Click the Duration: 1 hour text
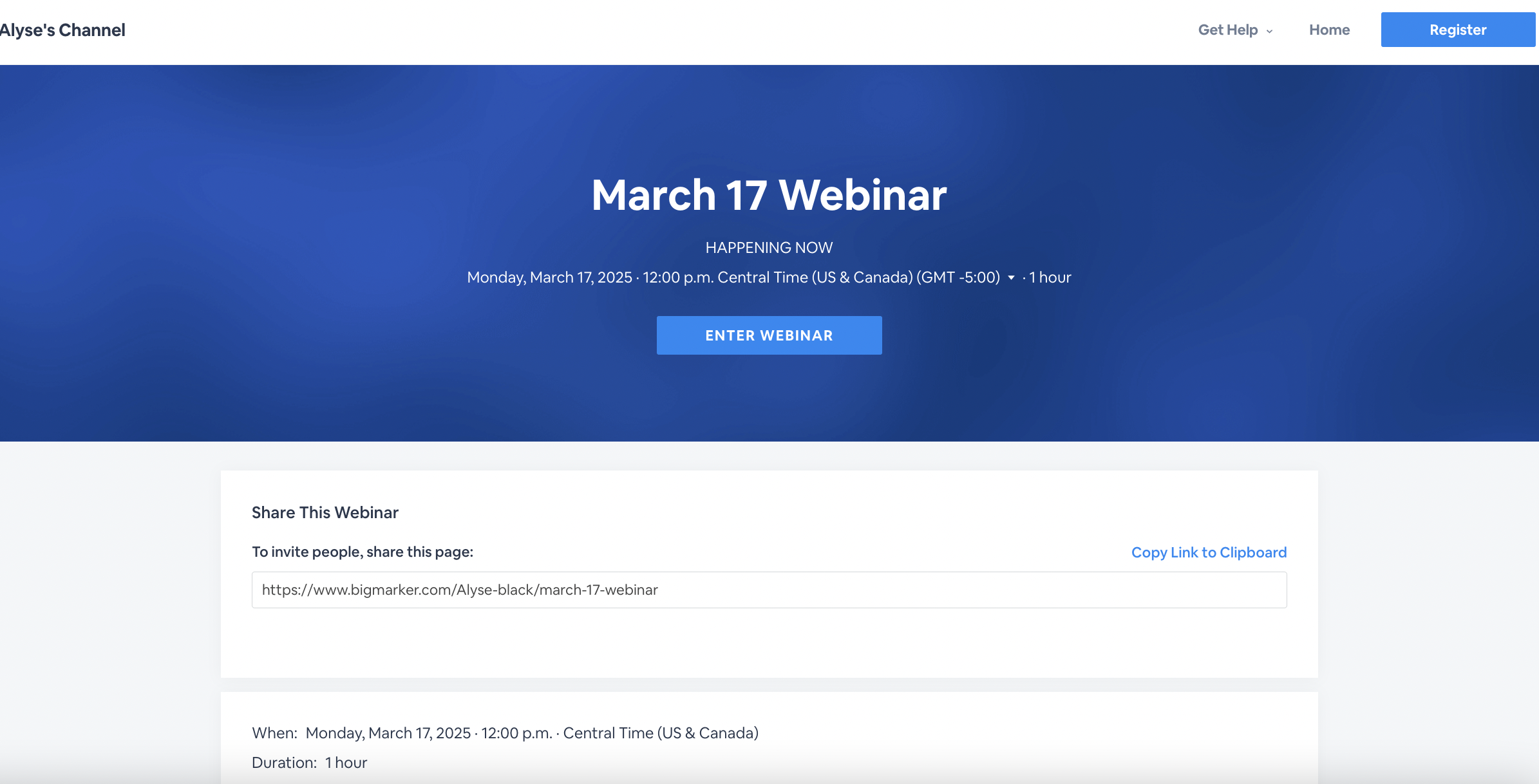 pyautogui.click(x=309, y=762)
